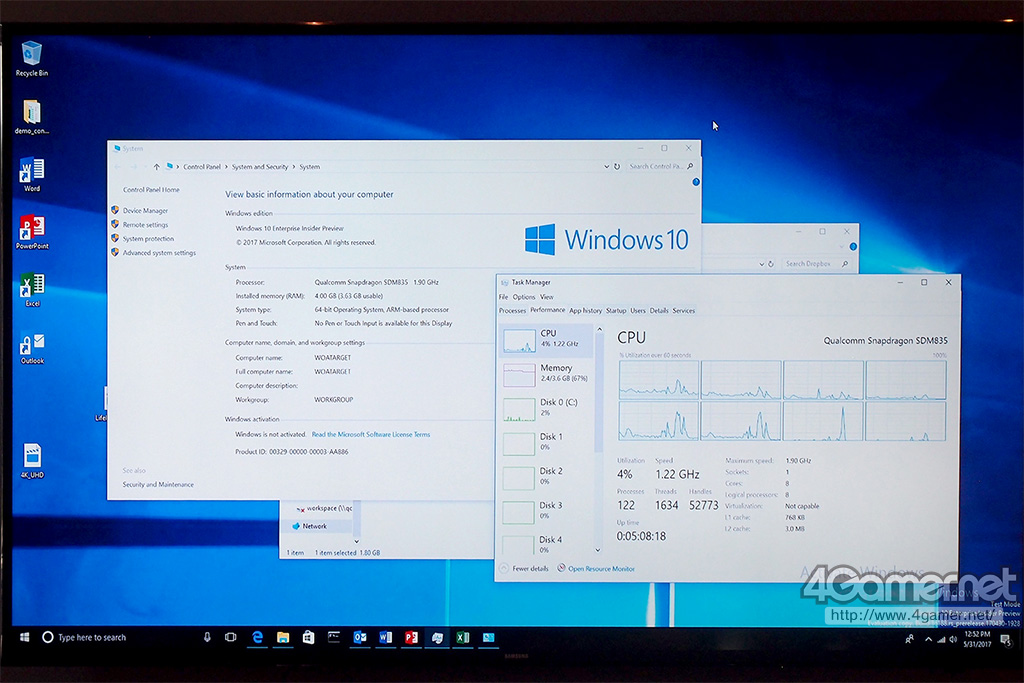This screenshot has height=683, width=1024.
Task: Select Memory in Task Manager performance list
Action: click(547, 373)
